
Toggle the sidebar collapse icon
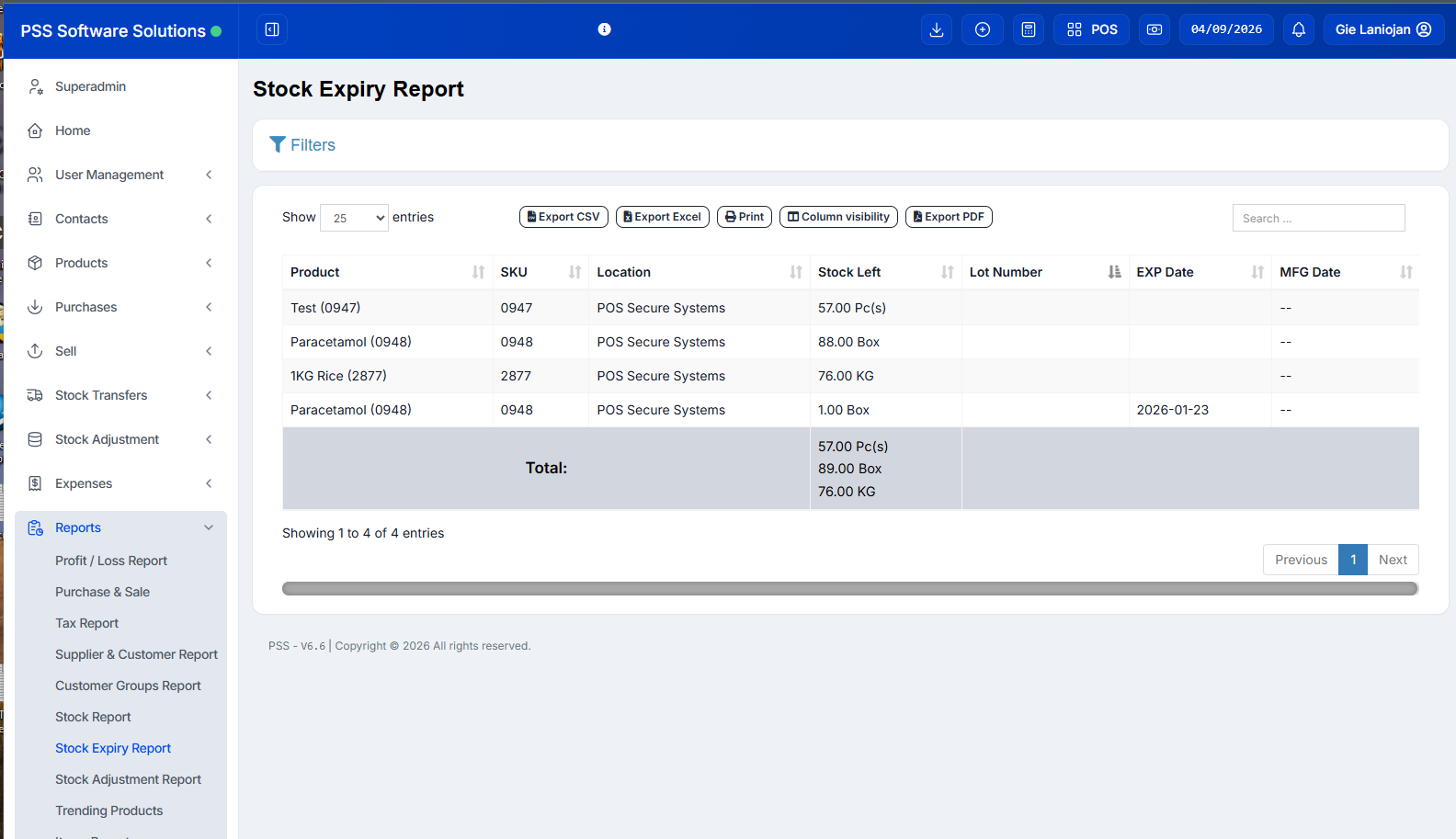click(x=272, y=29)
